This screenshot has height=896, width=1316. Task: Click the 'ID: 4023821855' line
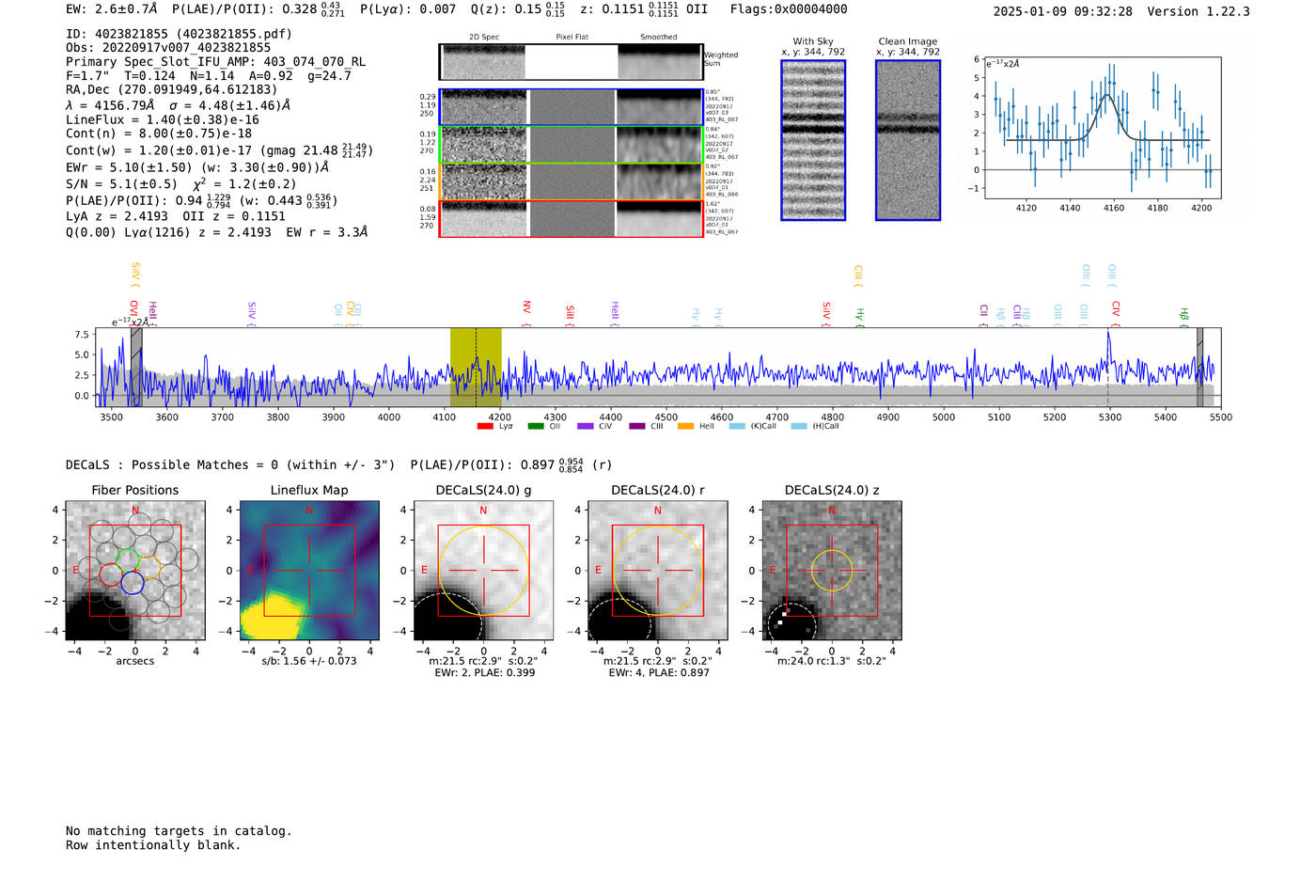click(x=179, y=34)
